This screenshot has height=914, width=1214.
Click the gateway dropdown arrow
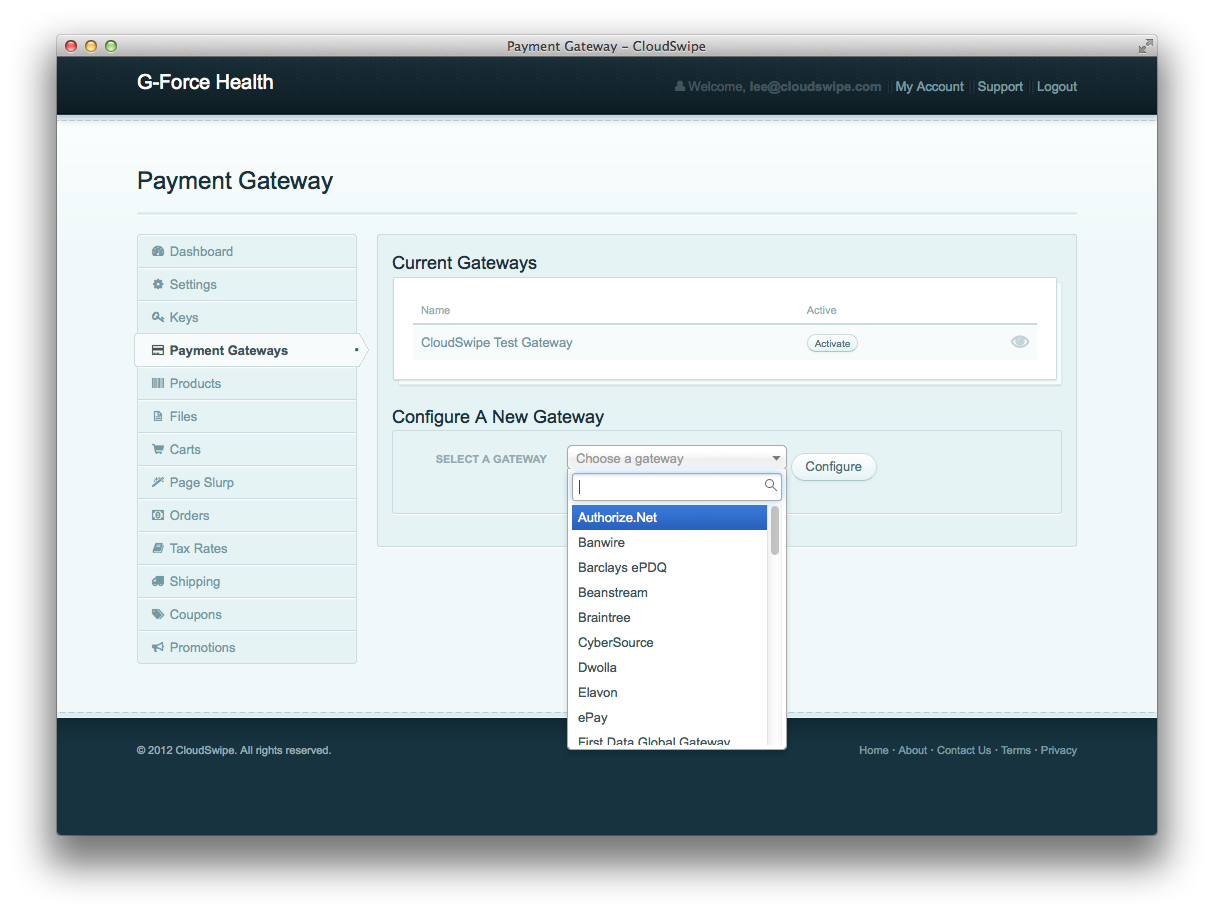coord(776,458)
